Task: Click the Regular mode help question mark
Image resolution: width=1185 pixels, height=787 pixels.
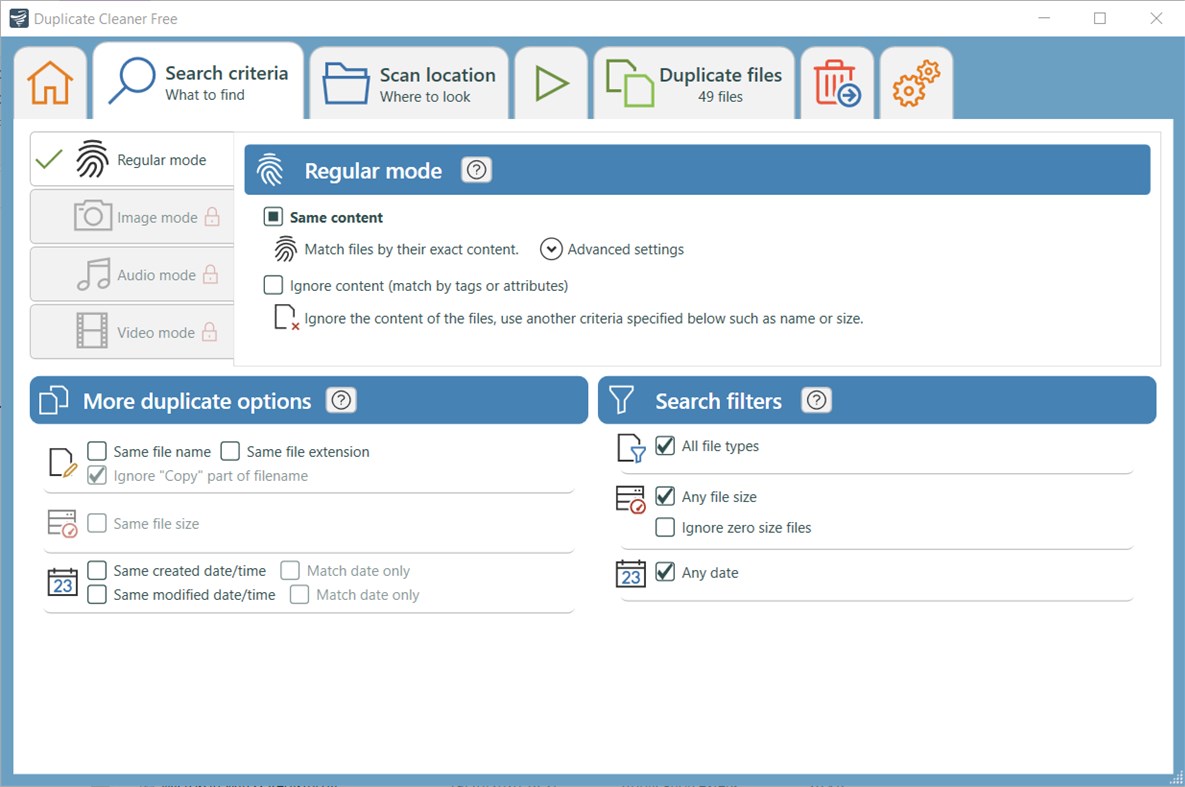Action: (476, 170)
